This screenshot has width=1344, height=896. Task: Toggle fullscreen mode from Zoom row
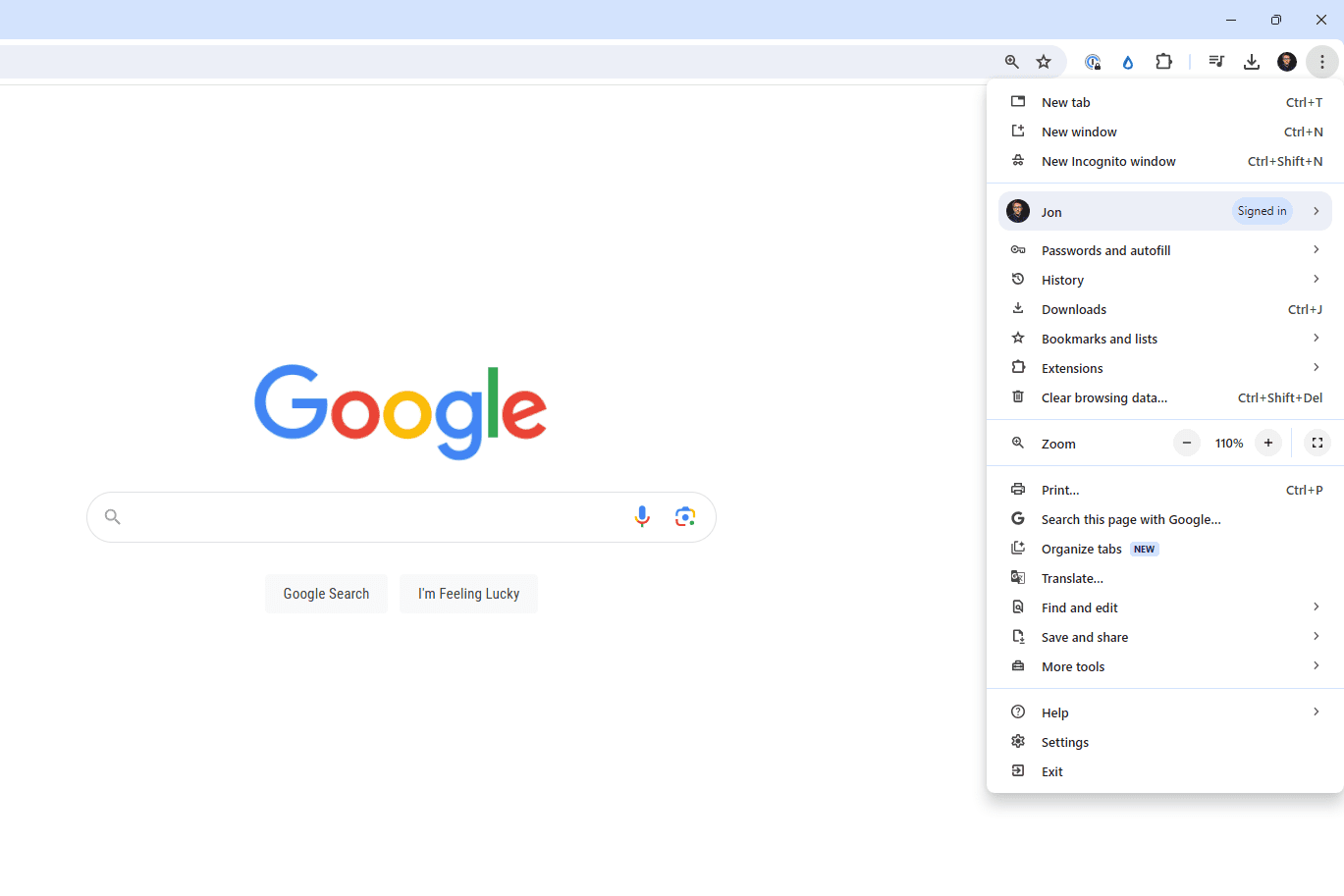point(1317,444)
